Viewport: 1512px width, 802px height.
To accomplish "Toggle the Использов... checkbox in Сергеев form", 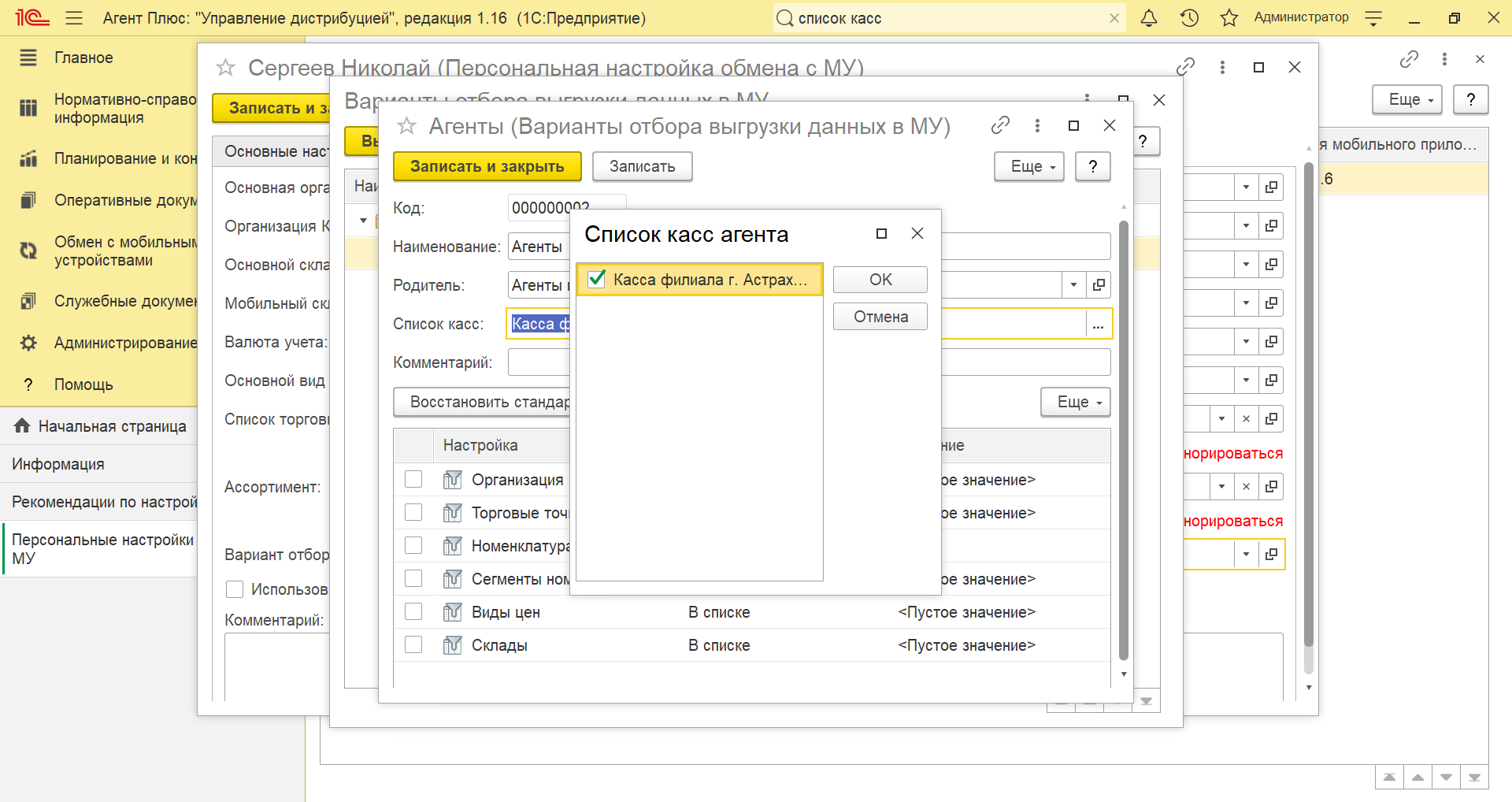I will (235, 589).
